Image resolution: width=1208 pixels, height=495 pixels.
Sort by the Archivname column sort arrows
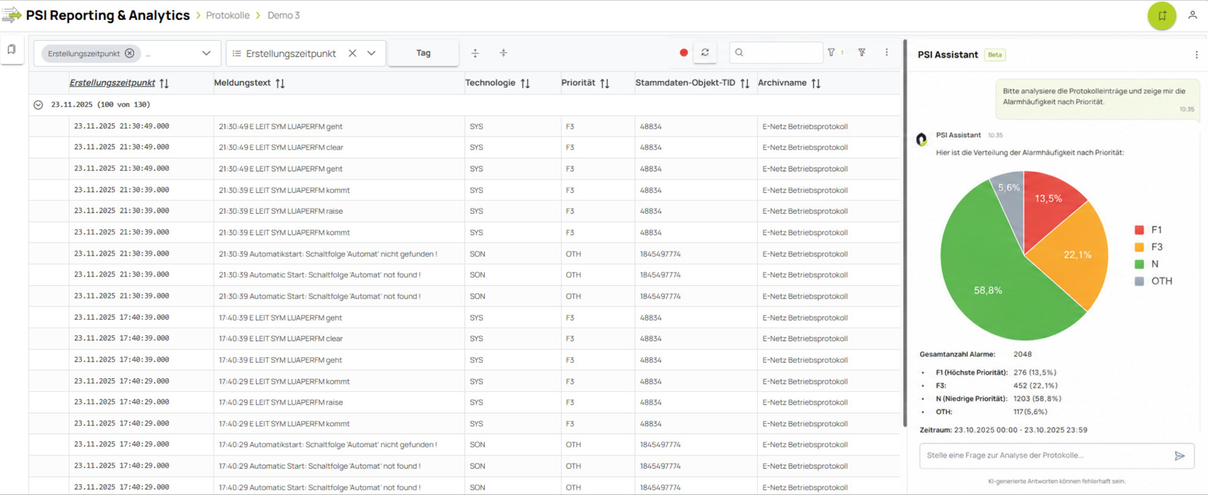pos(816,83)
